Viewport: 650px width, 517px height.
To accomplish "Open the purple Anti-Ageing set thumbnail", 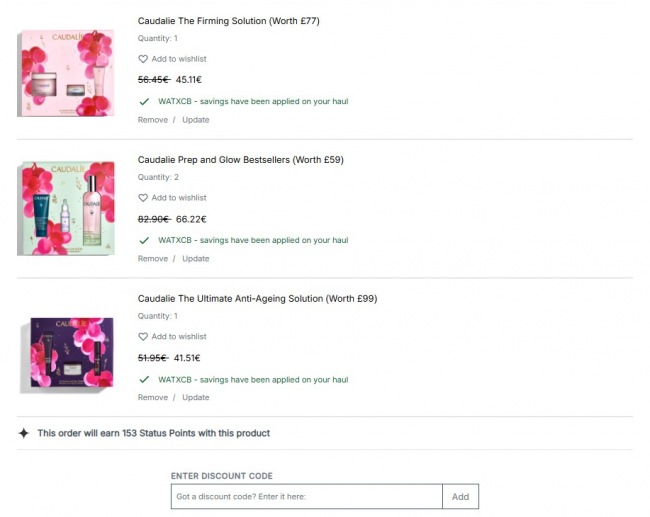I will click(x=66, y=353).
